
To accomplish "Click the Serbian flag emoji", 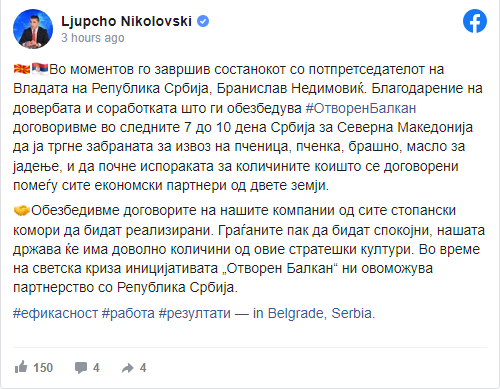I will point(40,69).
